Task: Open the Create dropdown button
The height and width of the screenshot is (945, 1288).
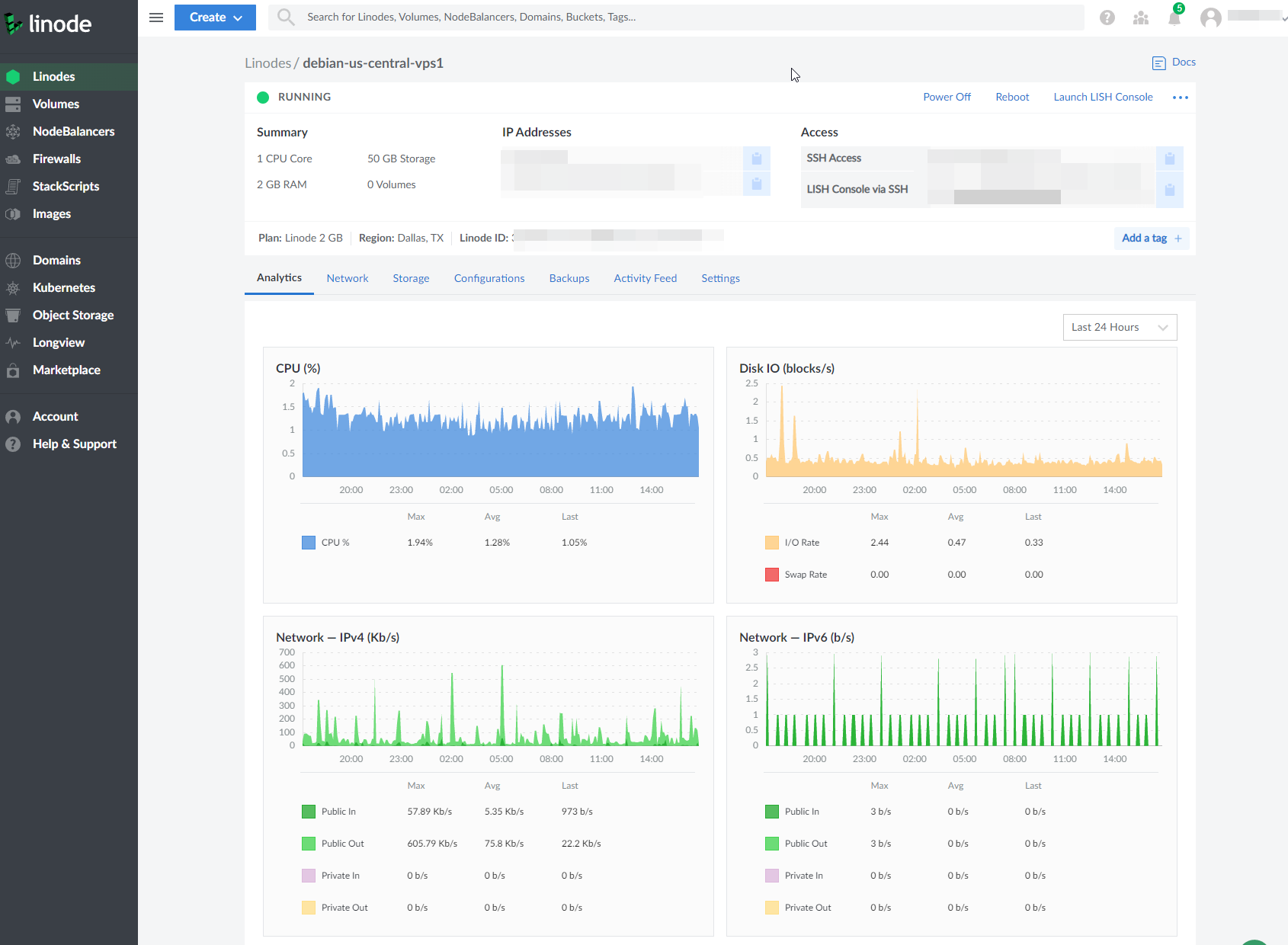Action: click(215, 18)
